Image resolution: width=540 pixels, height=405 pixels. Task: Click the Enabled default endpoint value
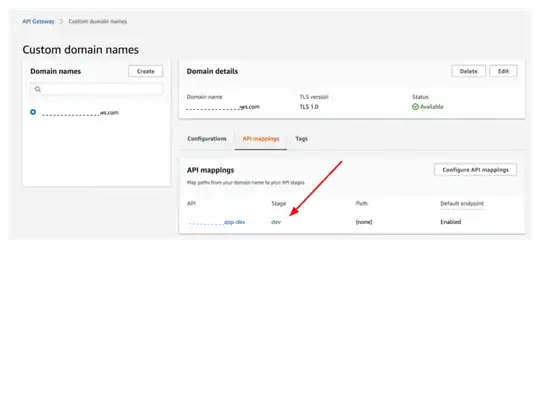(450, 222)
